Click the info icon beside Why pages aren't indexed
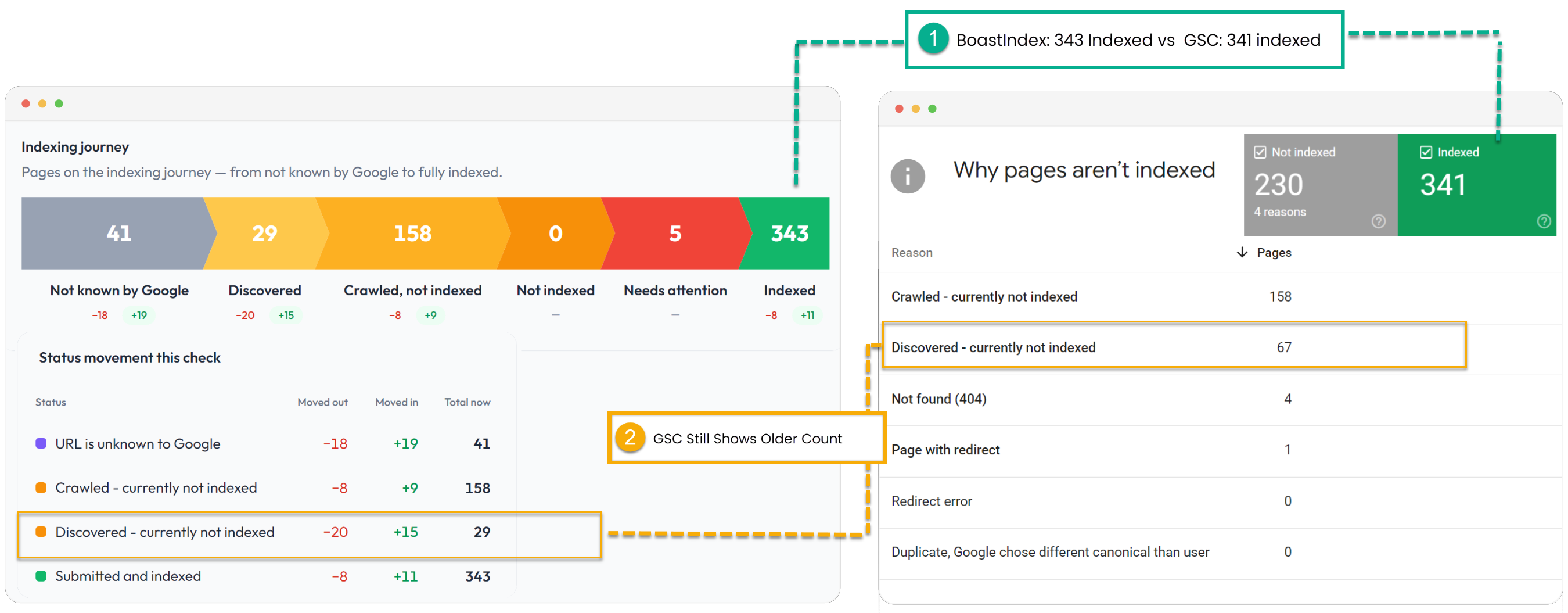This screenshot has height=613, width=1568. [x=907, y=177]
